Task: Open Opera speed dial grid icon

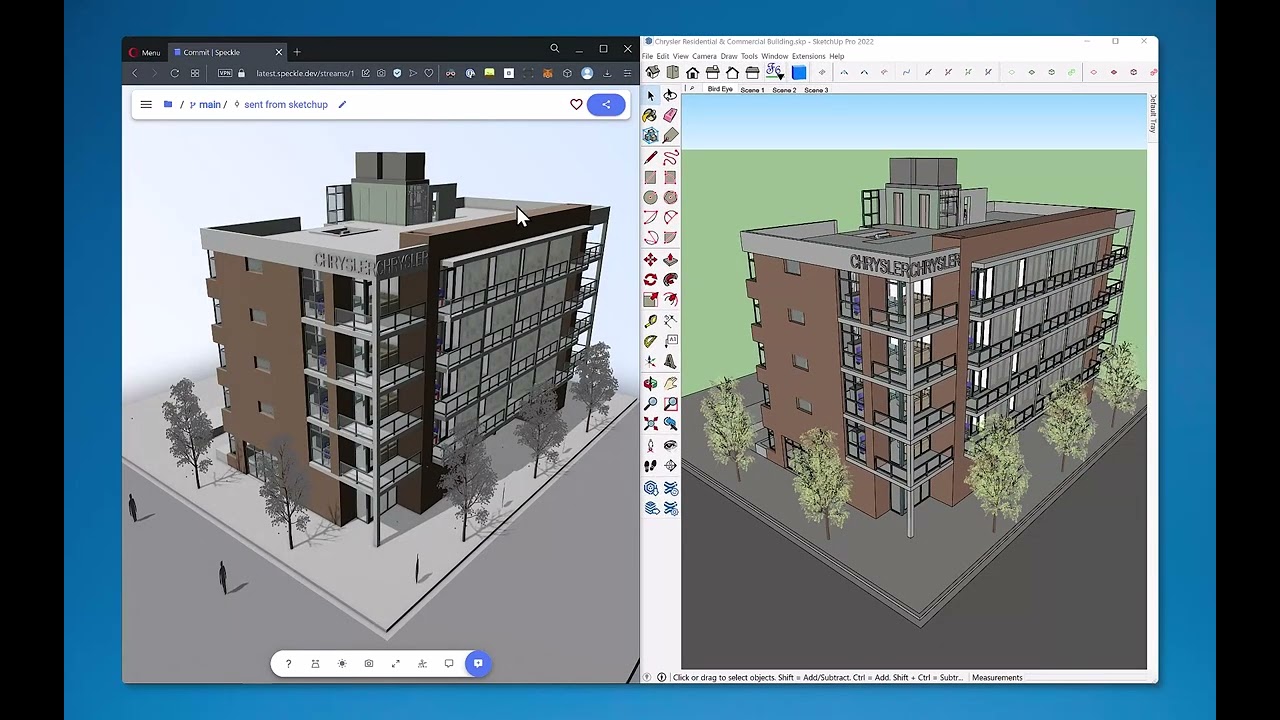Action: pyautogui.click(x=195, y=73)
